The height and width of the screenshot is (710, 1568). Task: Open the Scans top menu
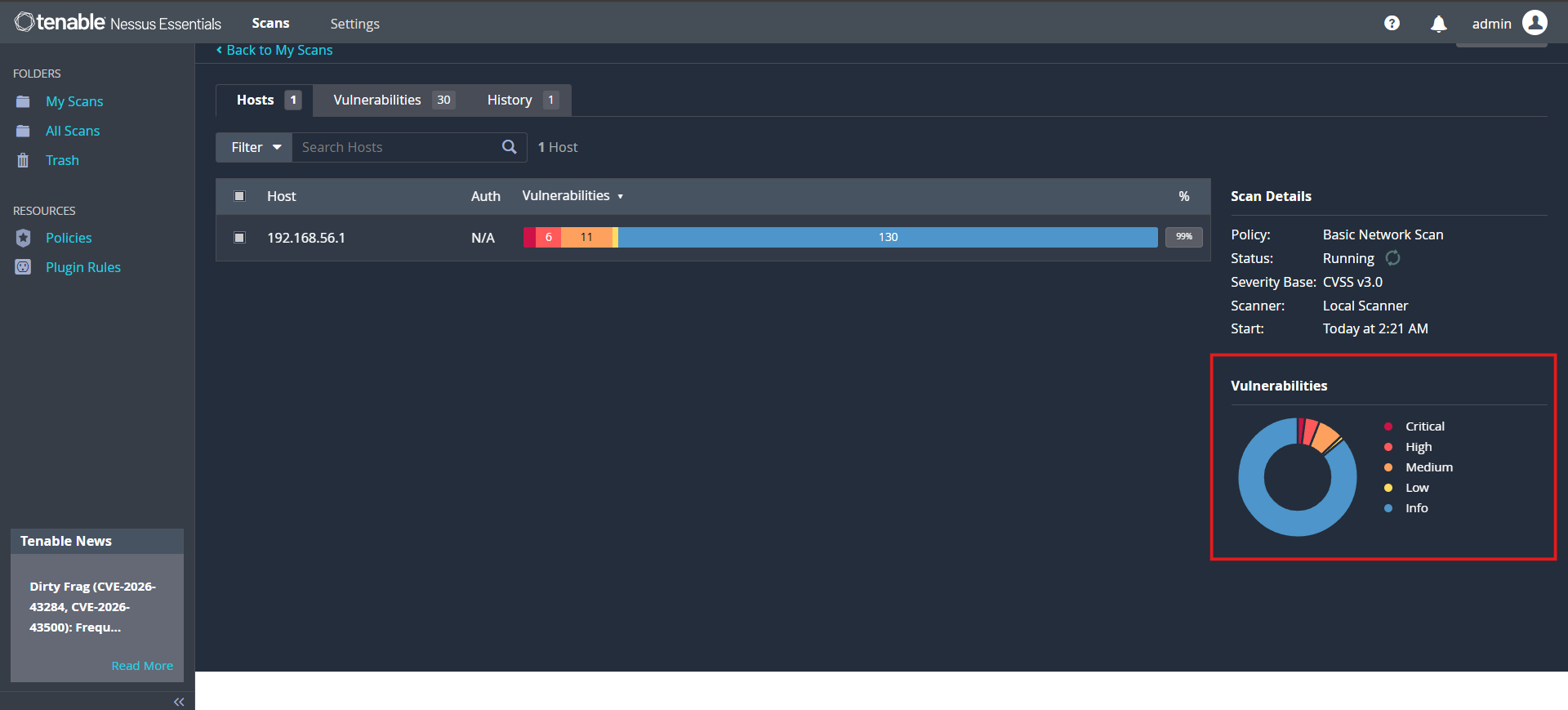[x=270, y=23]
